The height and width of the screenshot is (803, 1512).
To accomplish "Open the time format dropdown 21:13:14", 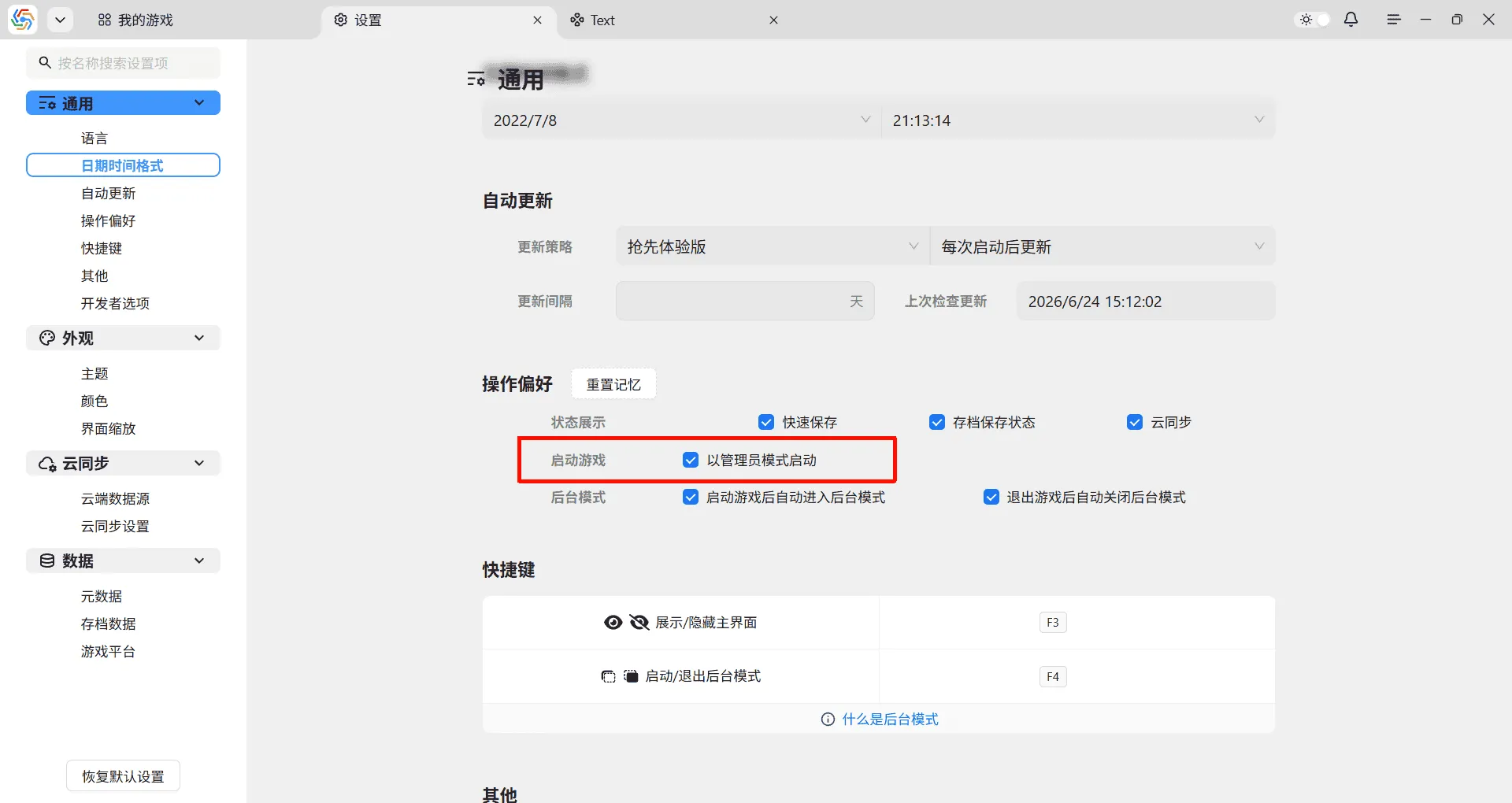I will [x=1078, y=120].
